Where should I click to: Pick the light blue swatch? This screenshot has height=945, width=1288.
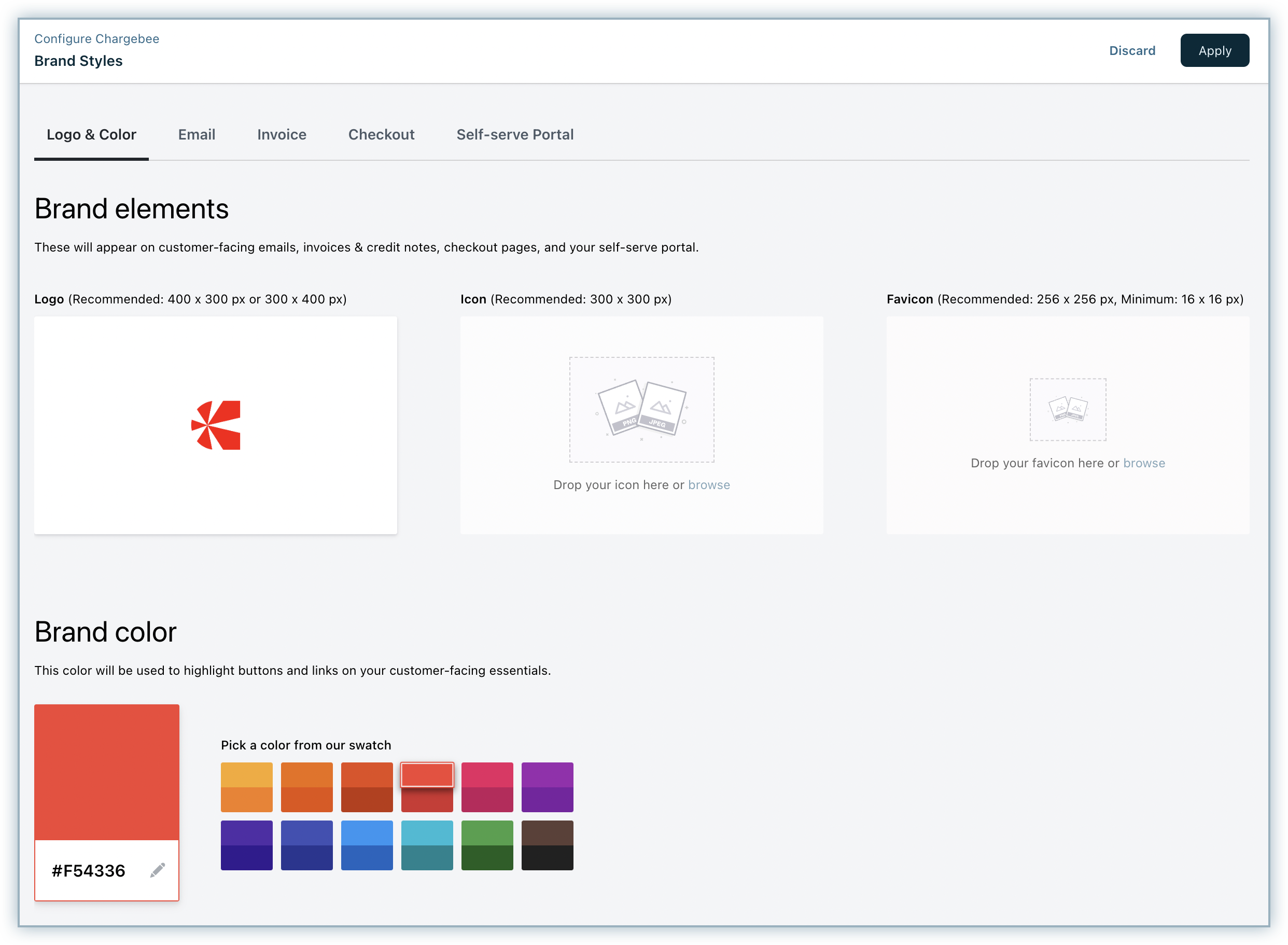pyautogui.click(x=367, y=845)
